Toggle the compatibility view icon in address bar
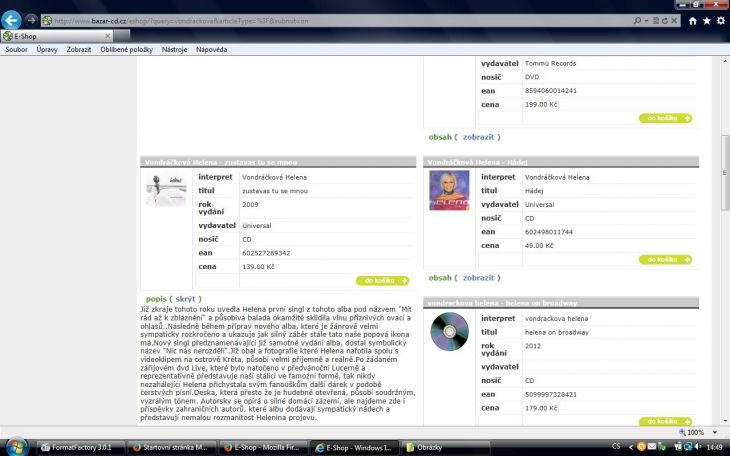Viewport: 730px width, 456px height. point(656,20)
